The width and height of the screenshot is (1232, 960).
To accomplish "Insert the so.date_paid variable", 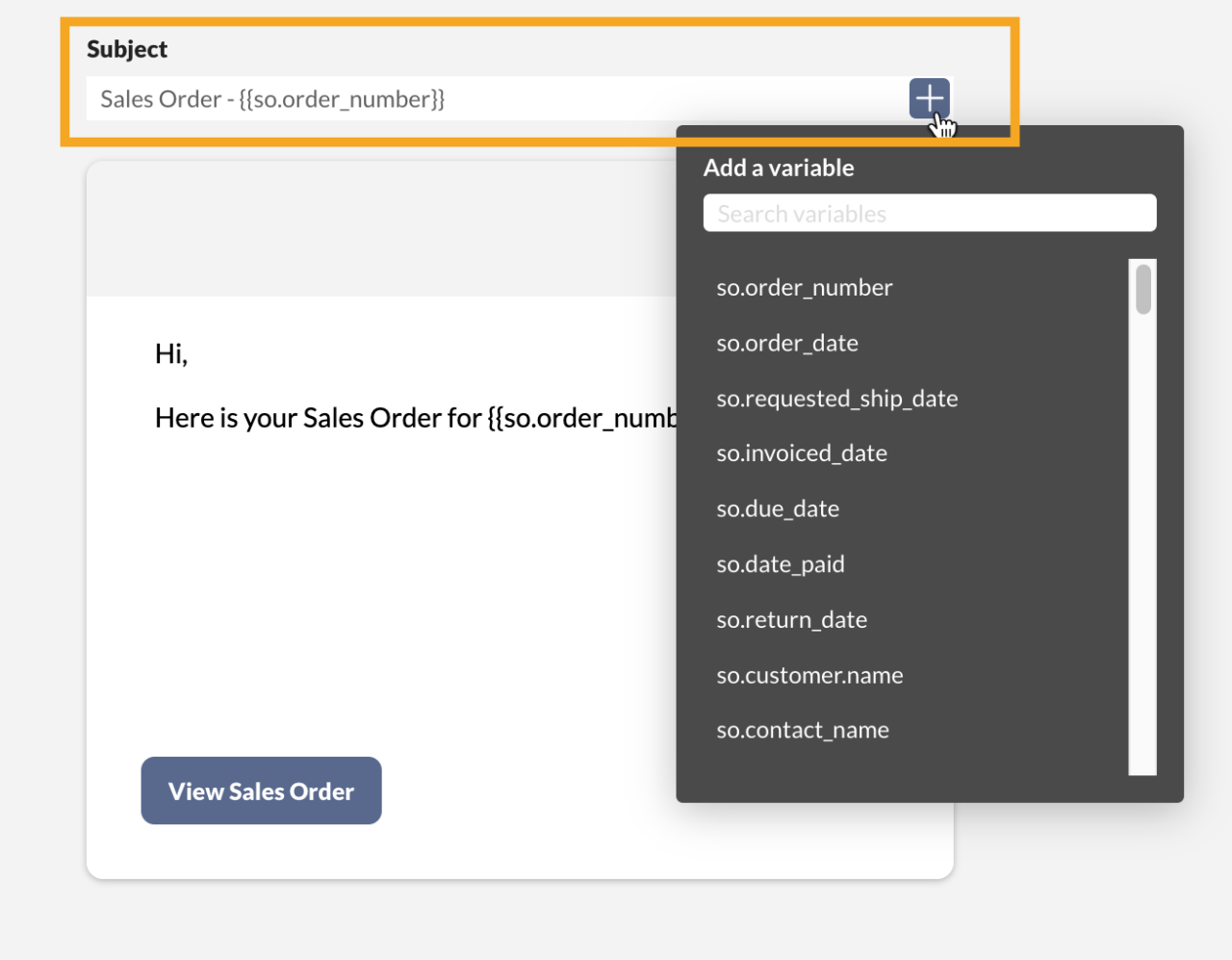I will tap(780, 564).
